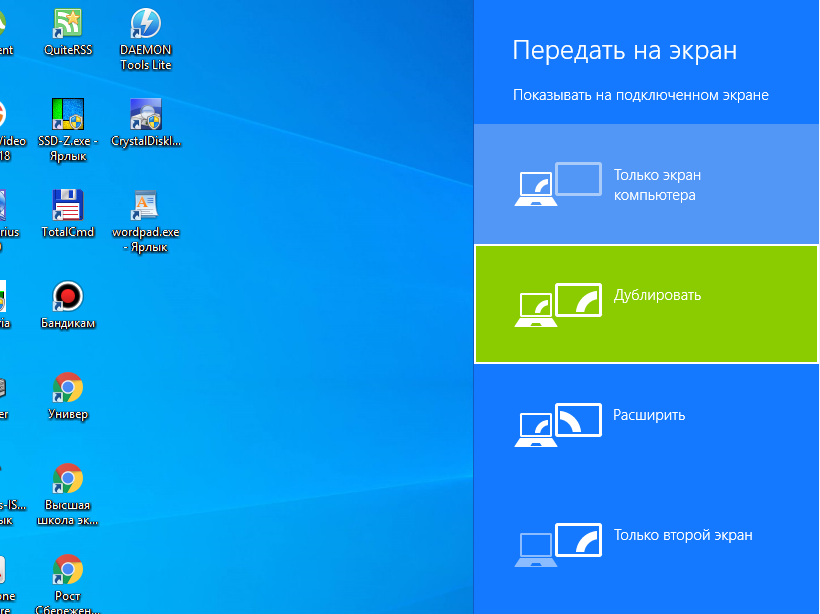
Task: Open the QuiteRSS desktop shortcut
Action: [68, 24]
